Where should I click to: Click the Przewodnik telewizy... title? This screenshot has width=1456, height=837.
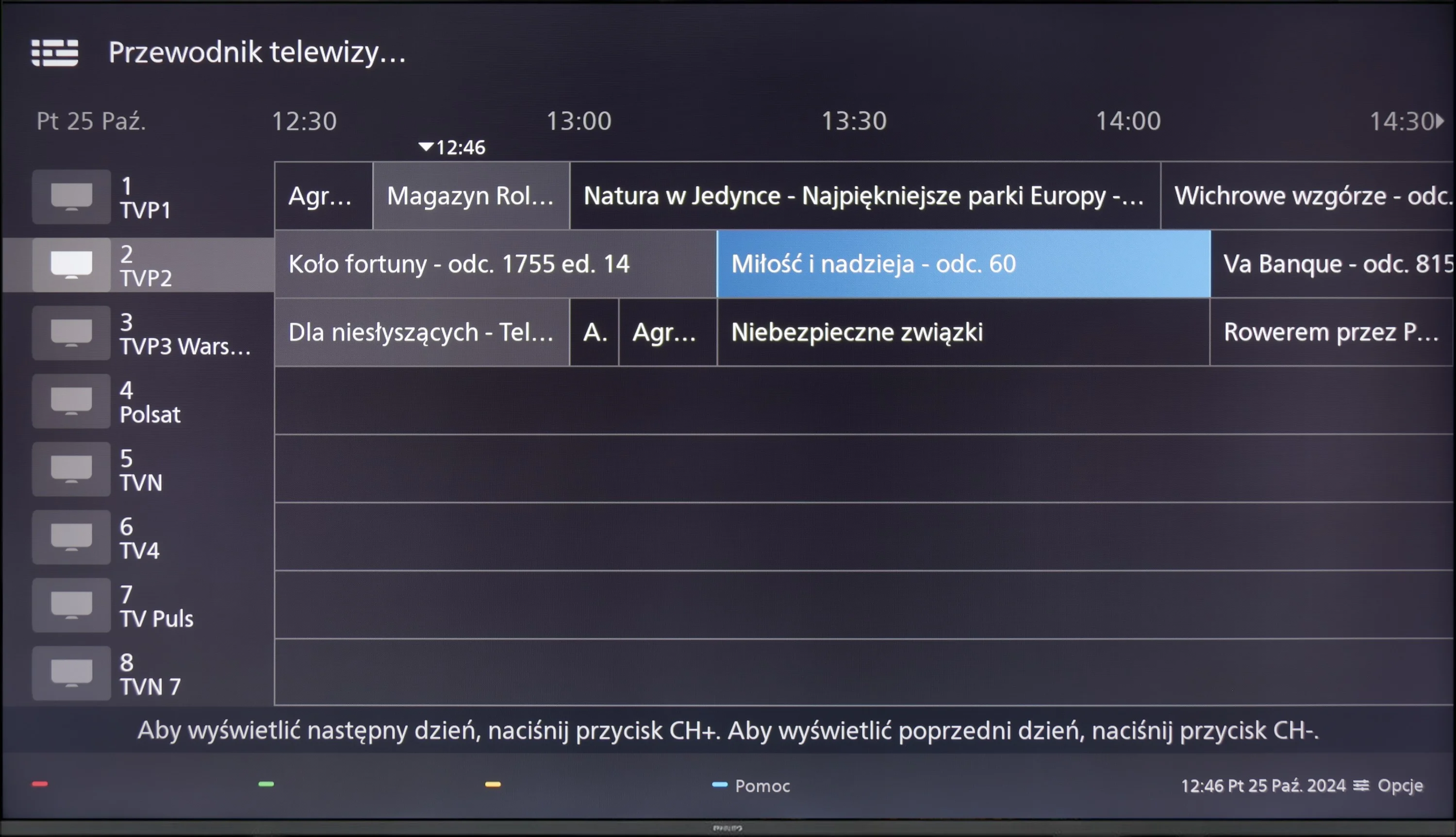[x=257, y=52]
